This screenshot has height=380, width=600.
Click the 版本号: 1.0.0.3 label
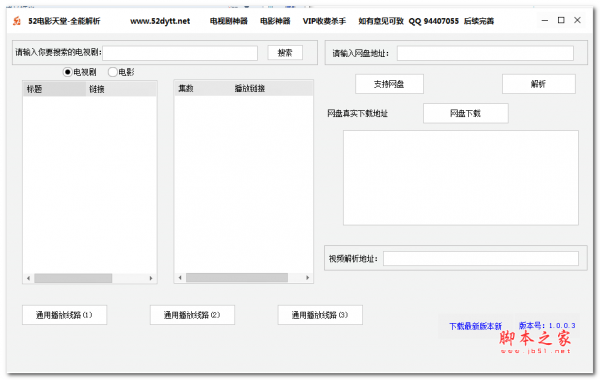click(x=547, y=326)
